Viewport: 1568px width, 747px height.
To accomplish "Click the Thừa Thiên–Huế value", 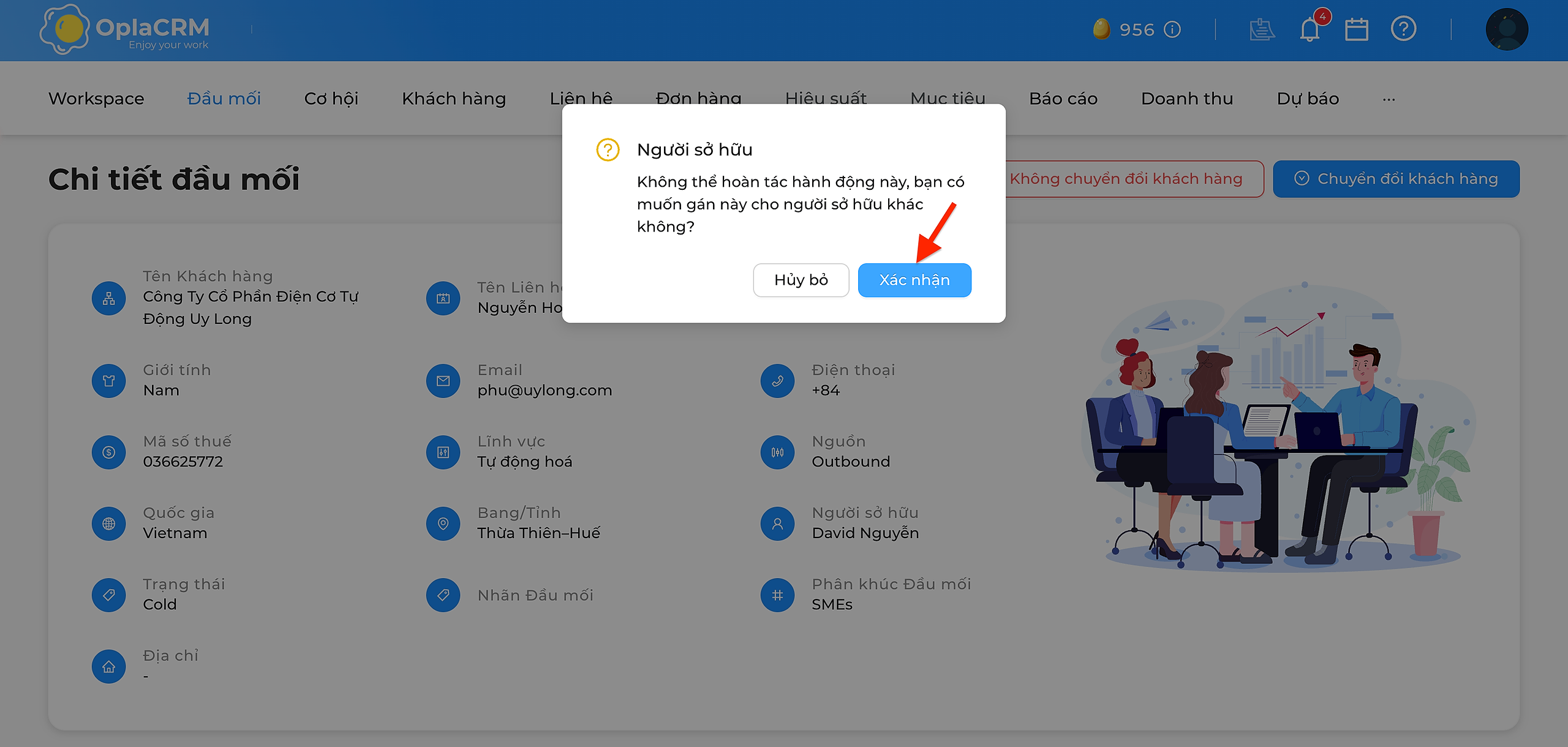I will point(538,533).
